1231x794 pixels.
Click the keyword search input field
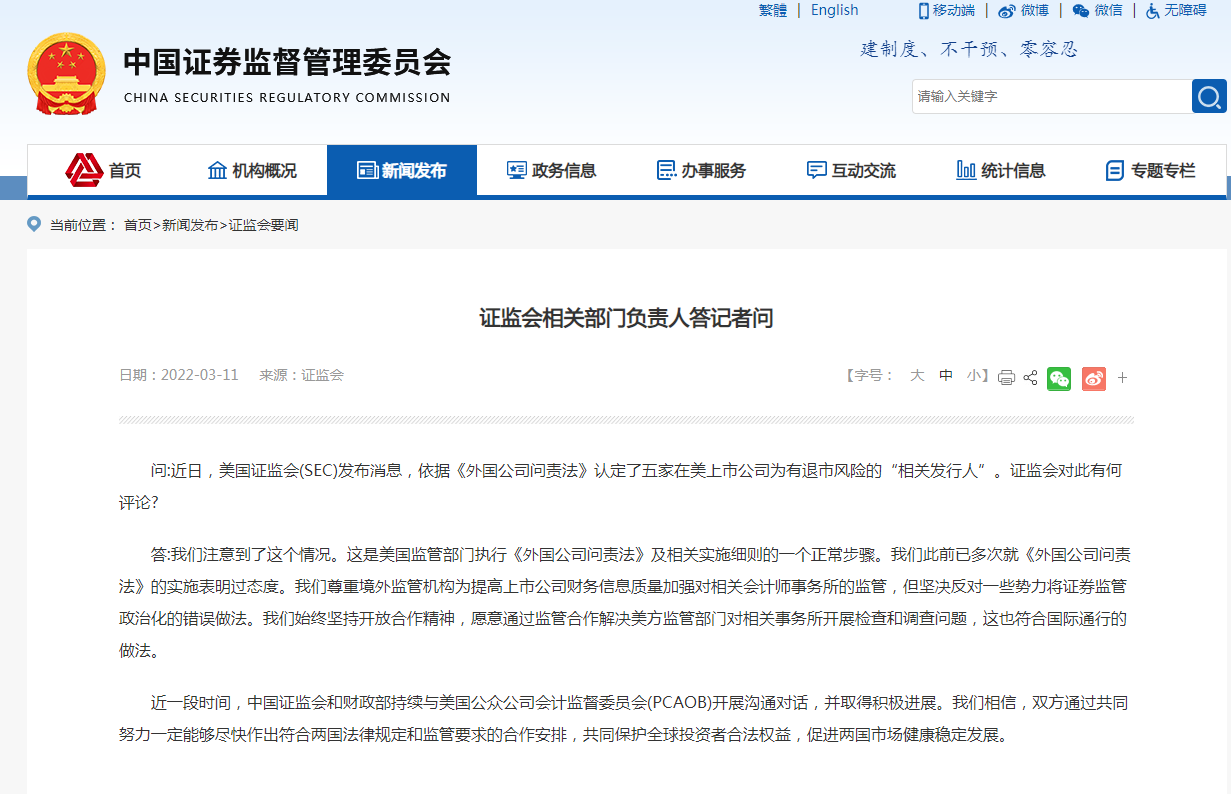pyautogui.click(x=1050, y=96)
